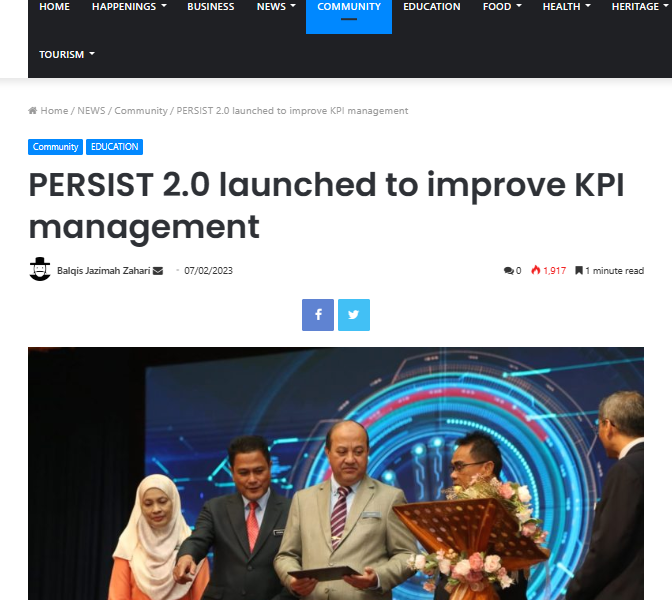Viewport: 672px width, 600px height.
Task: Expand the TOURISM dropdown menu
Action: click(67, 54)
